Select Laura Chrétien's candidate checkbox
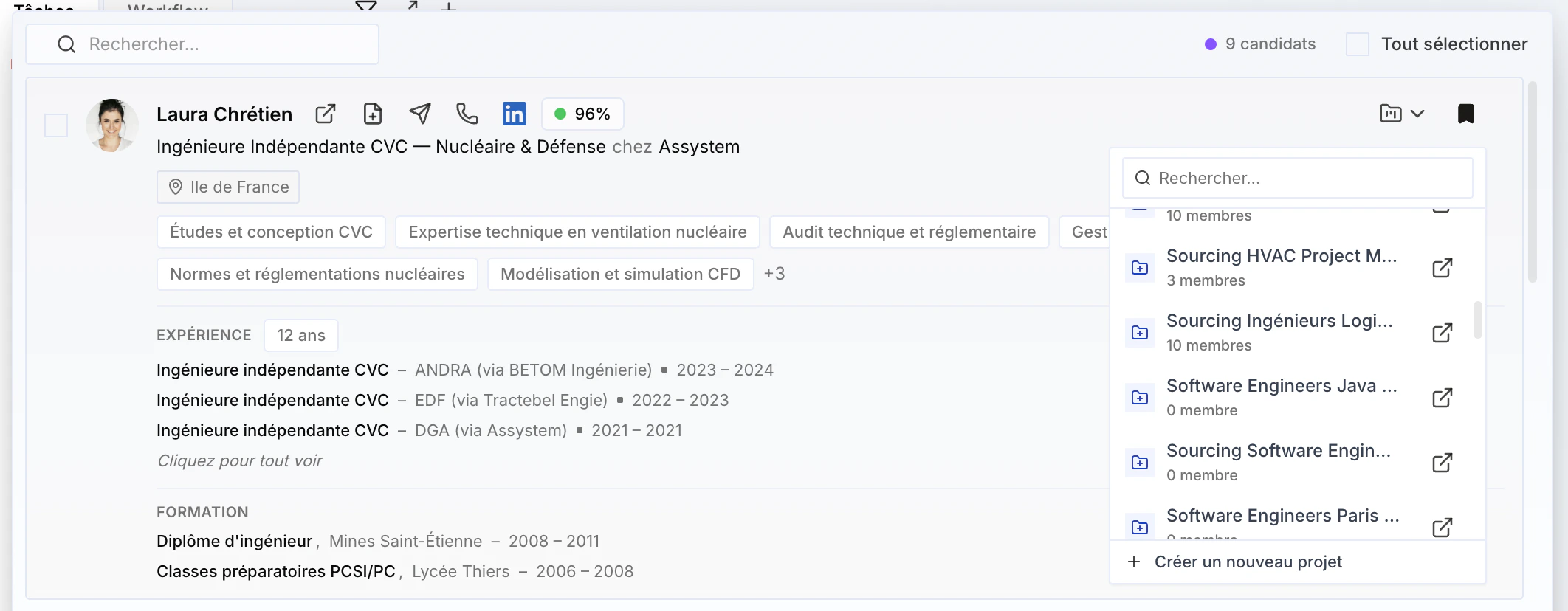 click(x=56, y=125)
